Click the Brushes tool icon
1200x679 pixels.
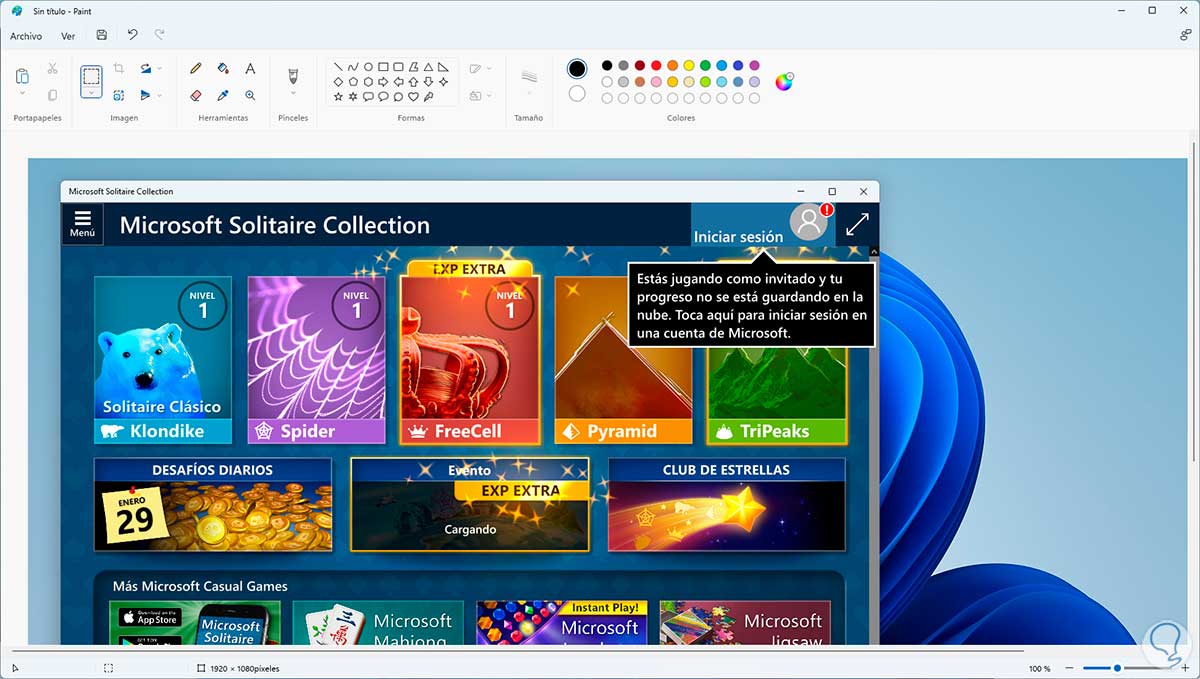293,76
